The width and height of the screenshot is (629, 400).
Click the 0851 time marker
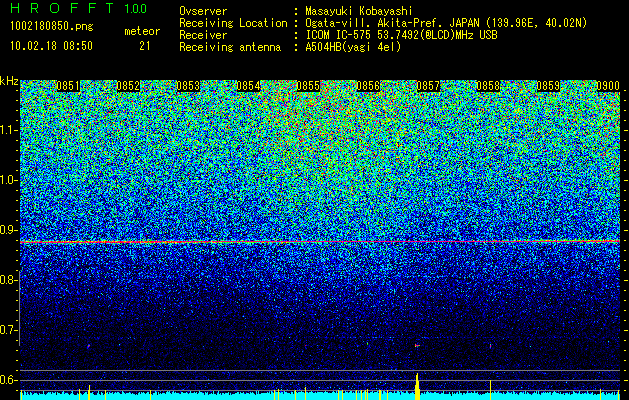[x=68, y=86]
